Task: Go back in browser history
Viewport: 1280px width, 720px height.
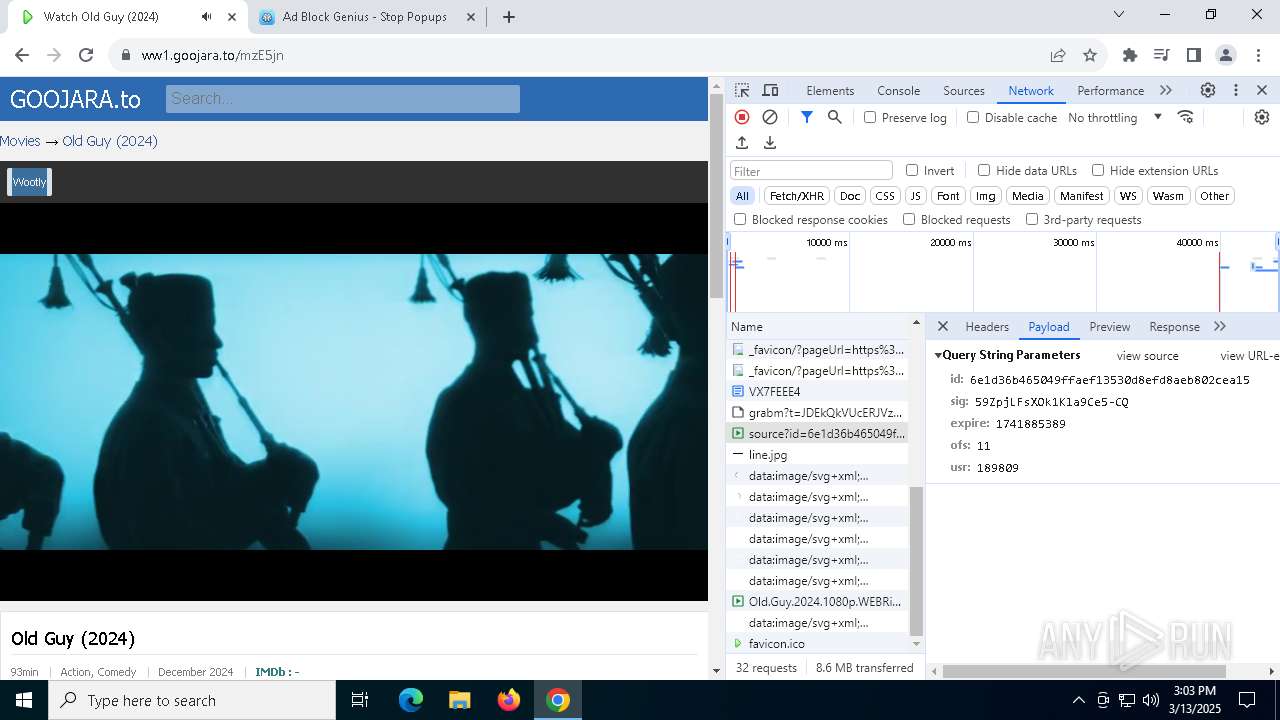Action: click(22, 55)
